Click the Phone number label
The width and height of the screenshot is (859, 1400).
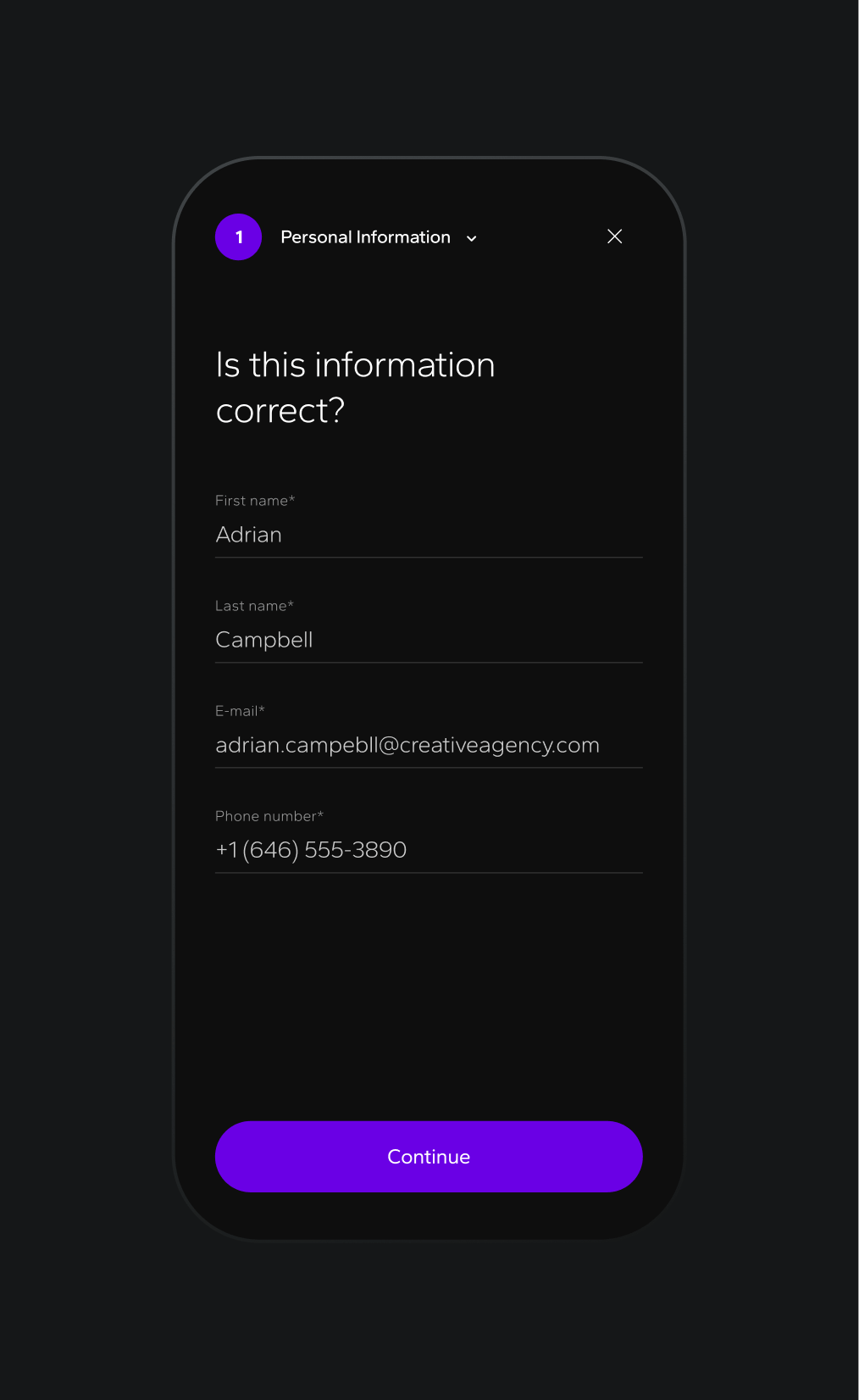tap(265, 816)
